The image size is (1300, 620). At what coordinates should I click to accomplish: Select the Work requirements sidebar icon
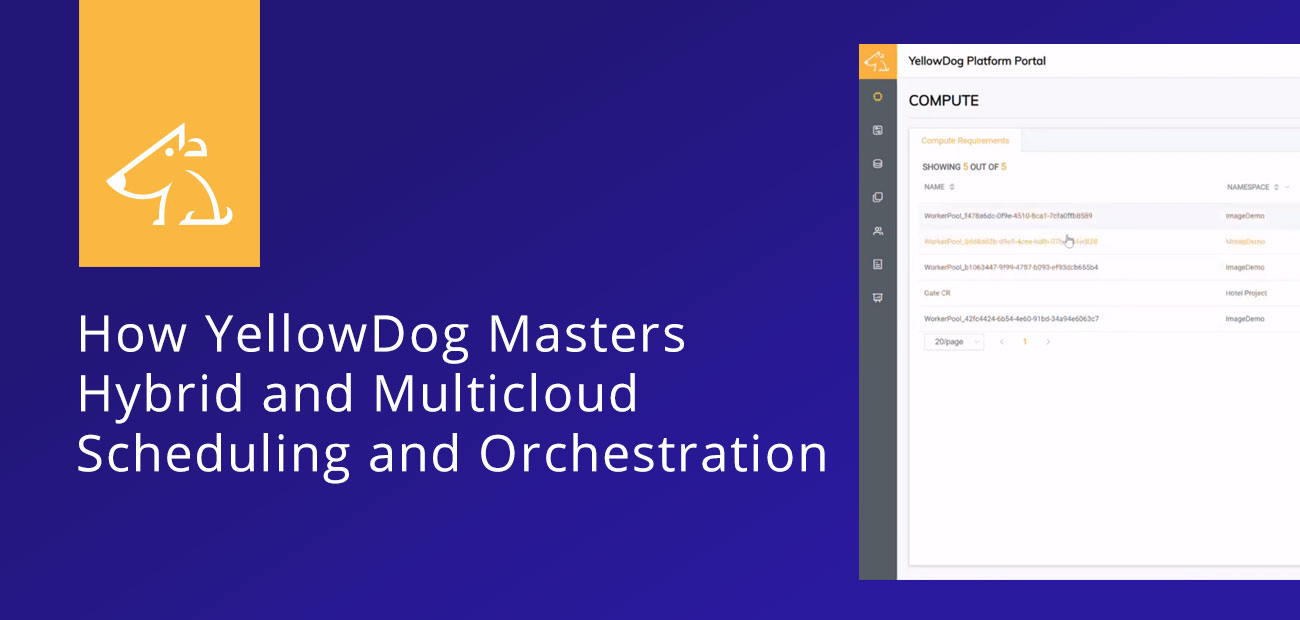point(877,197)
